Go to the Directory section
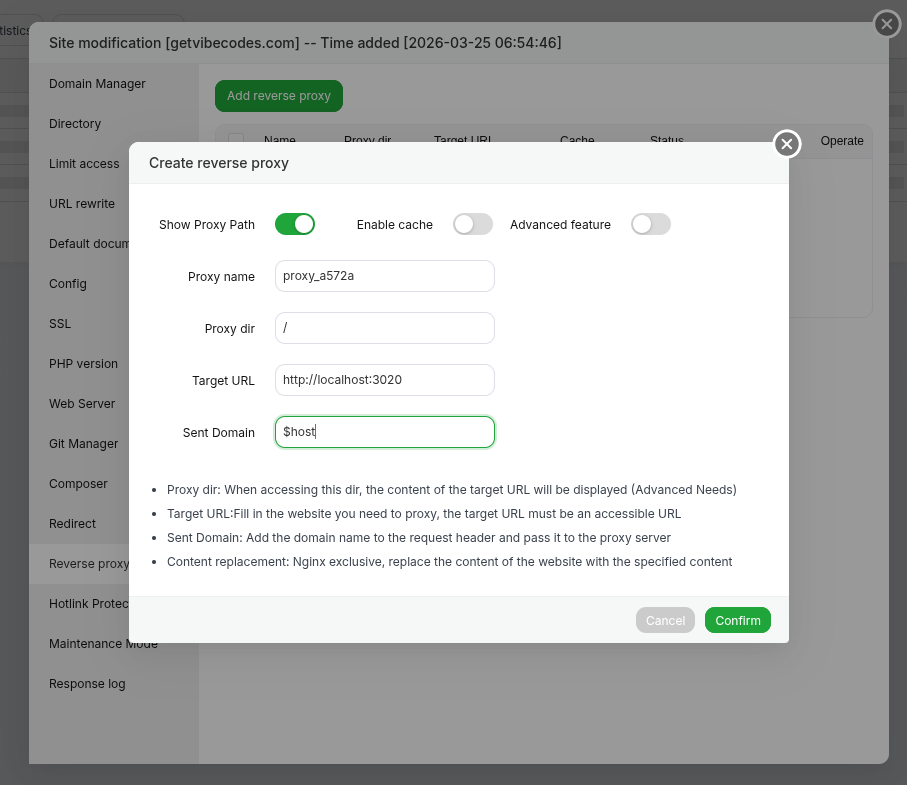Image resolution: width=907 pixels, height=785 pixels. click(75, 124)
